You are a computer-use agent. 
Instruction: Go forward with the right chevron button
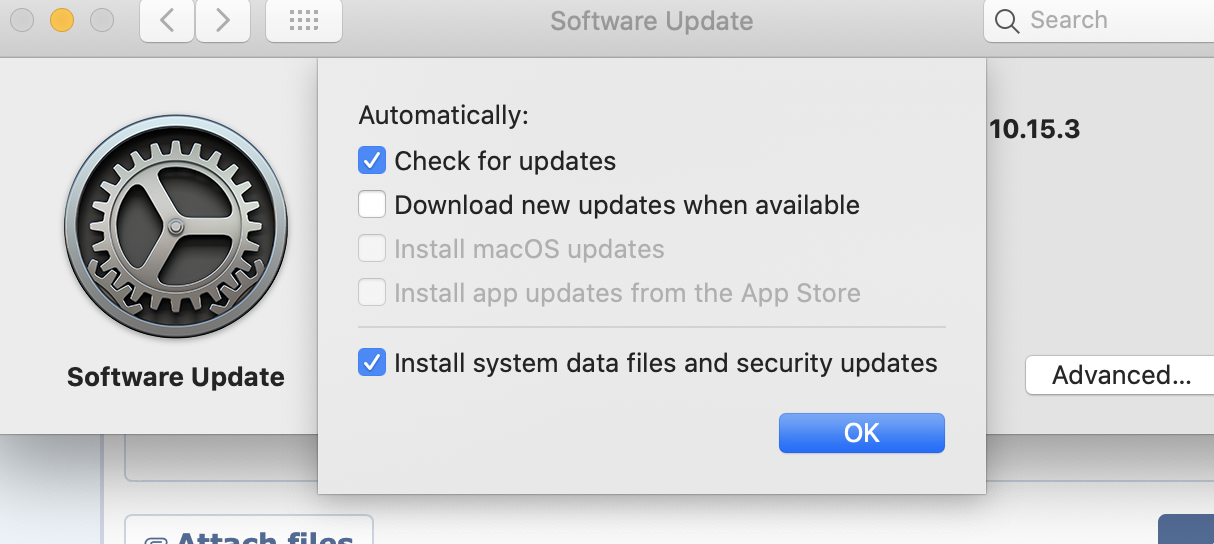click(x=223, y=20)
